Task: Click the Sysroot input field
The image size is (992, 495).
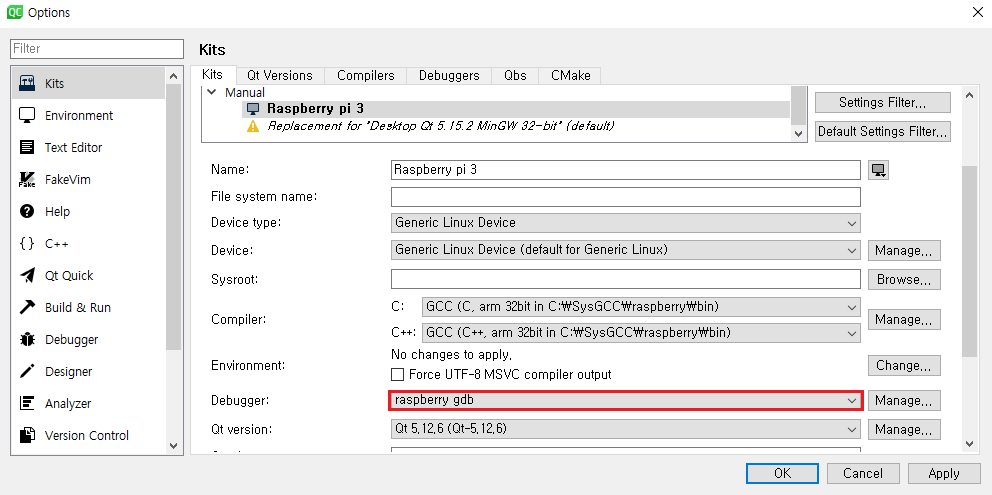Action: tap(626, 279)
